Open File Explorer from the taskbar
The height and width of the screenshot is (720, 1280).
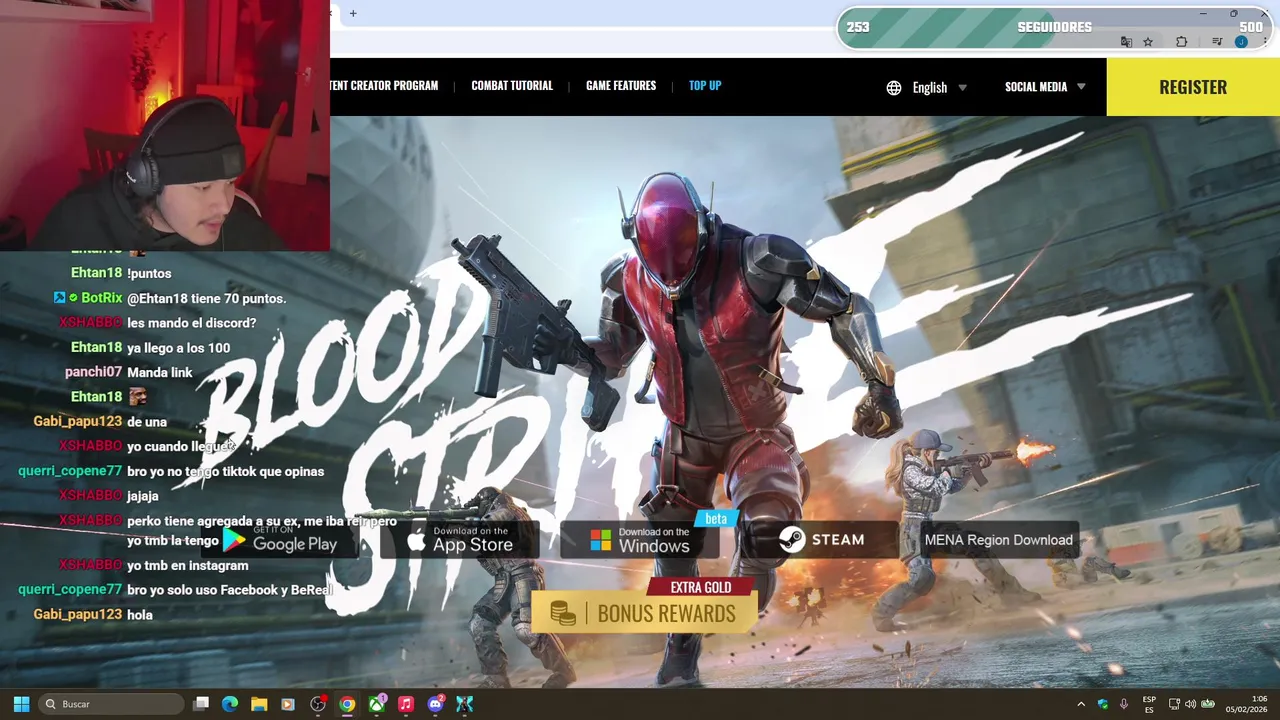tap(259, 704)
